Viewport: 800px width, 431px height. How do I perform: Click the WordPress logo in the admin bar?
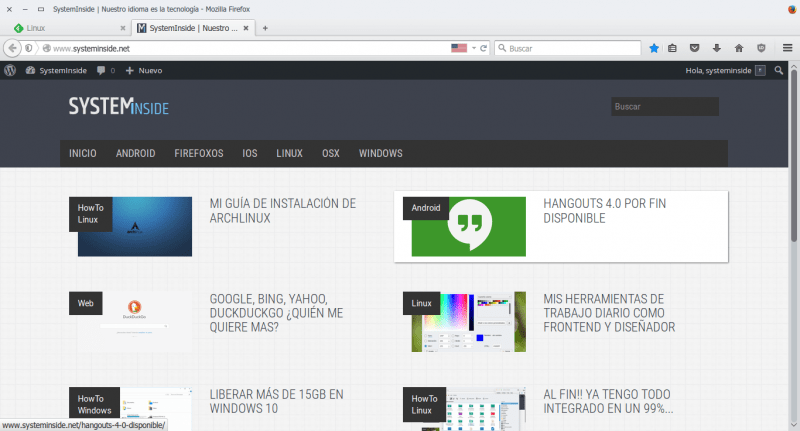tap(10, 70)
